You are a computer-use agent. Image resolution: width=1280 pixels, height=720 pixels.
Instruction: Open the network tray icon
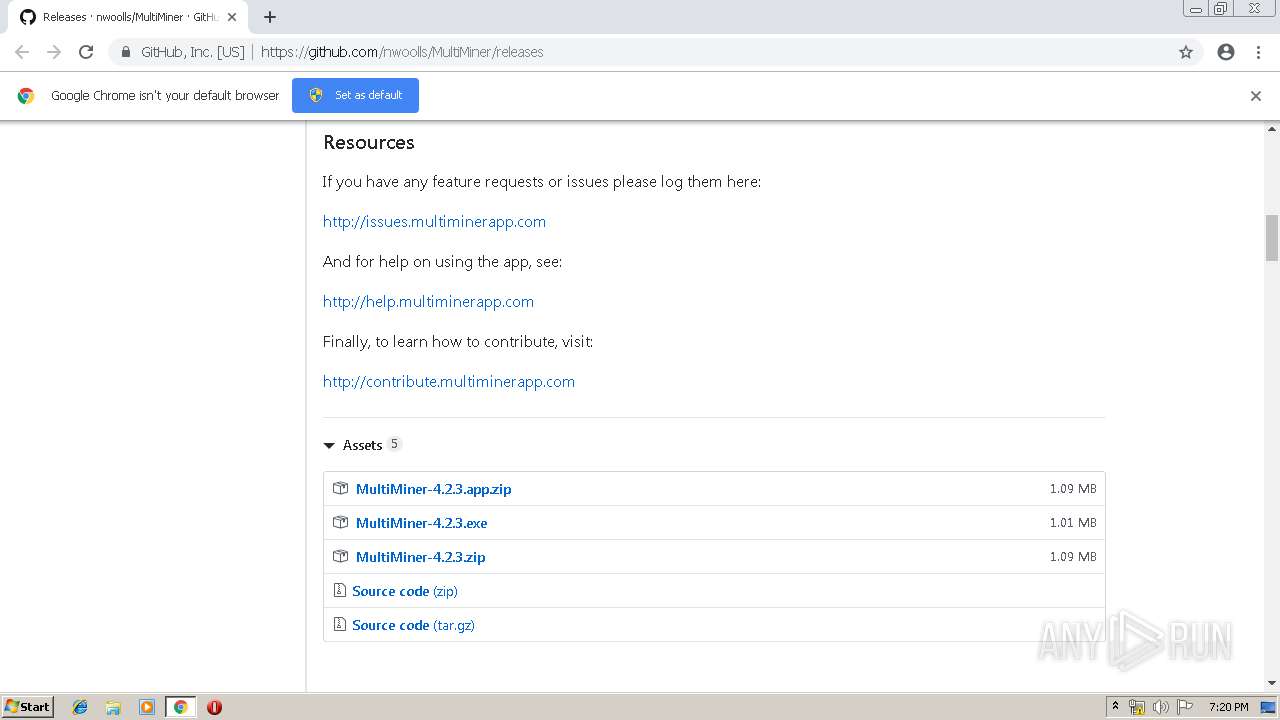1137,707
